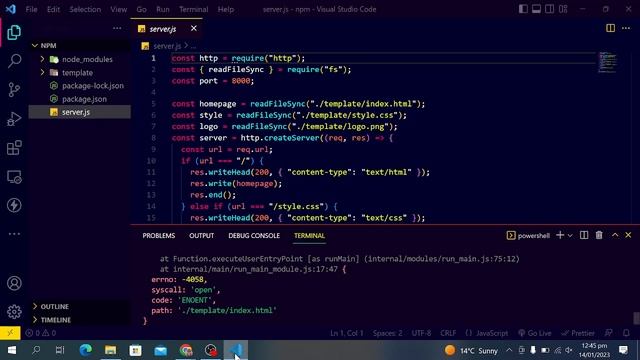Create a new terminal with plus icon
Image resolution: width=640 pixels, height=360 pixels.
click(560, 235)
